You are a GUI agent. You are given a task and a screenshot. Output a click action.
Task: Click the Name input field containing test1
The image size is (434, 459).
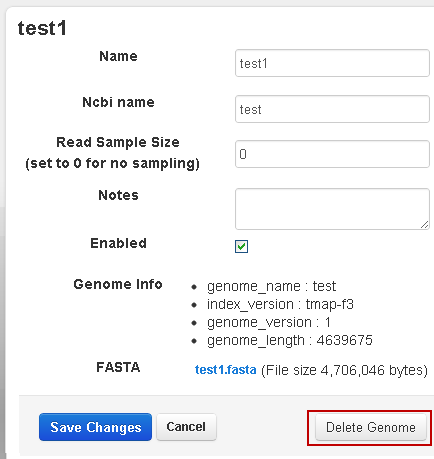pyautogui.click(x=332, y=63)
